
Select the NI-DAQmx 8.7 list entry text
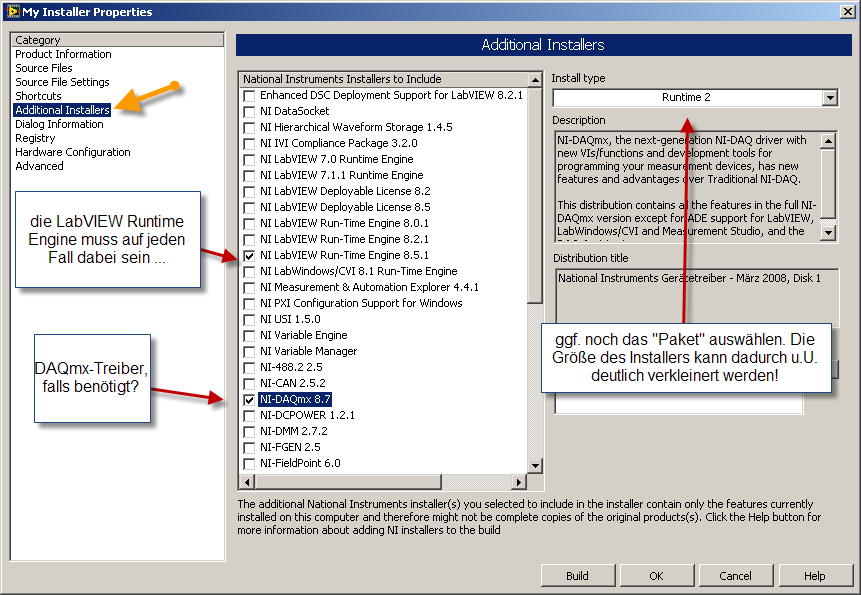click(295, 400)
